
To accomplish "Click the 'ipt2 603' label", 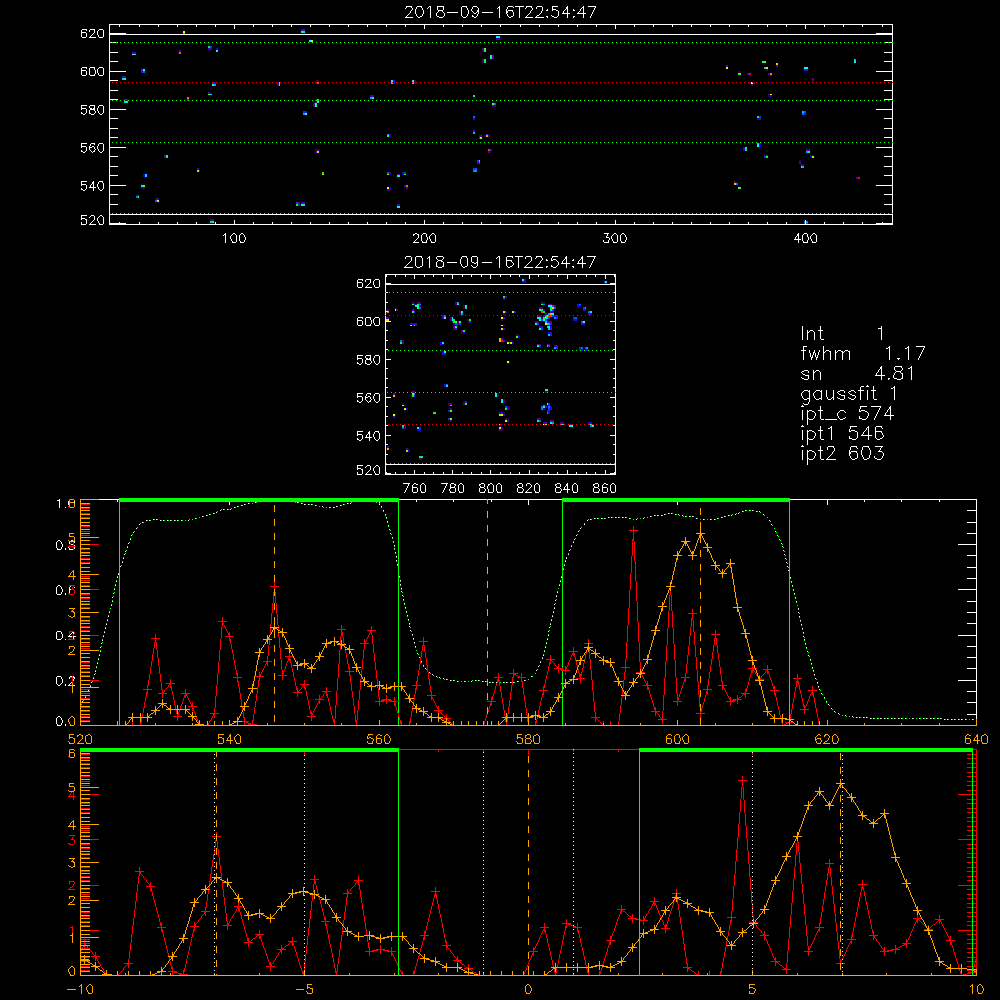I will click(842, 453).
